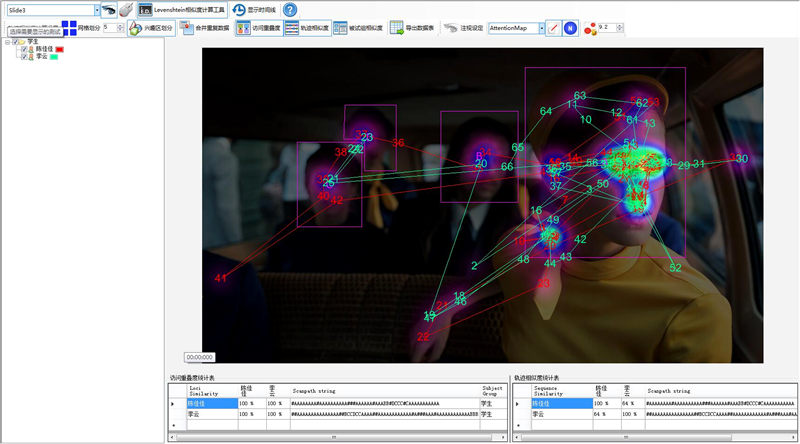Image resolution: width=800 pixels, height=444 pixels.
Task: Toggle the 轨迹相似度 sequence similarity button
Action: coord(307,28)
